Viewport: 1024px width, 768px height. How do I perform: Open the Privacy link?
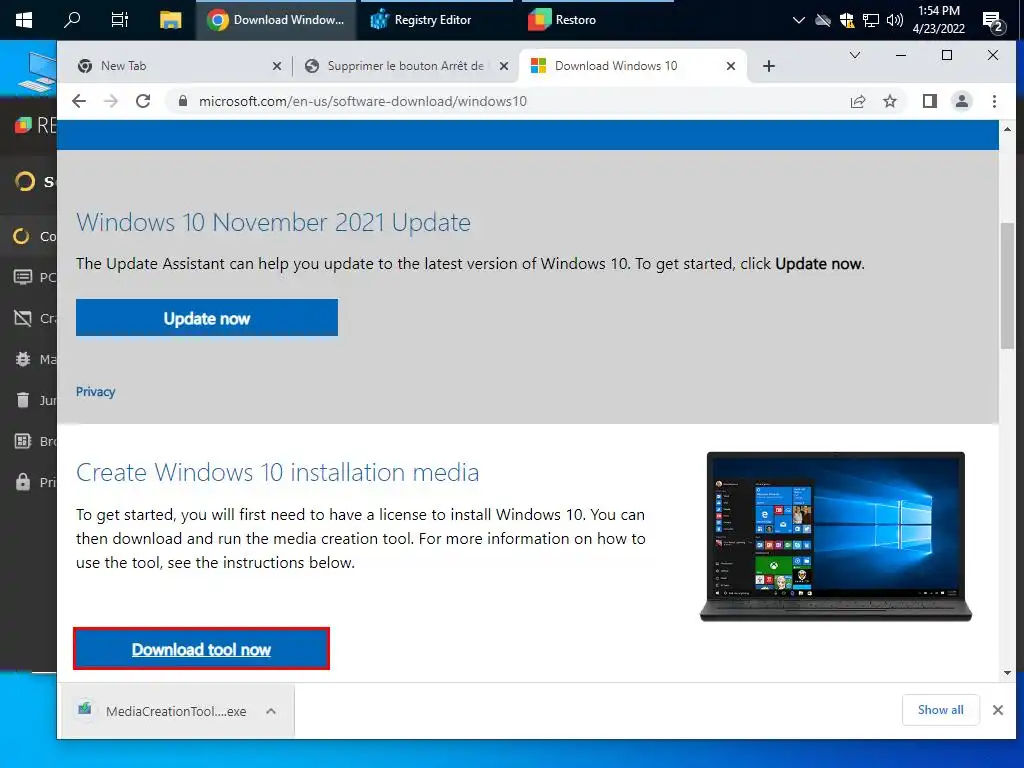coord(95,392)
